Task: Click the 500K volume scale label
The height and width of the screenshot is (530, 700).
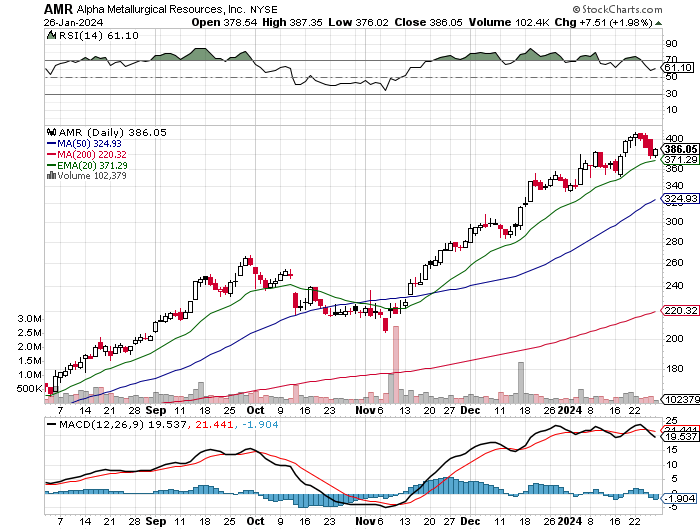Action: tap(29, 388)
